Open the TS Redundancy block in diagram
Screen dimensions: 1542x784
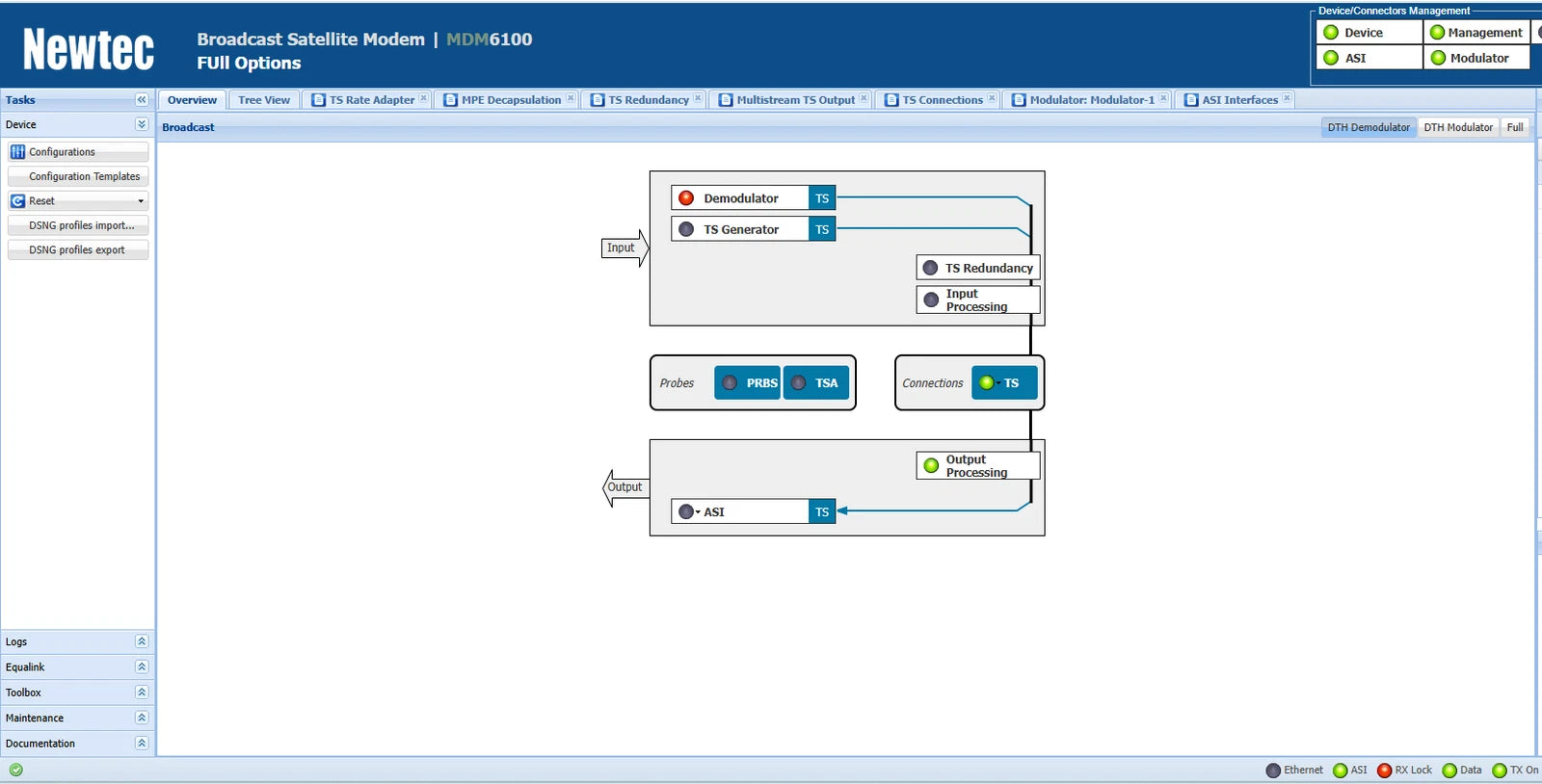[978, 268]
